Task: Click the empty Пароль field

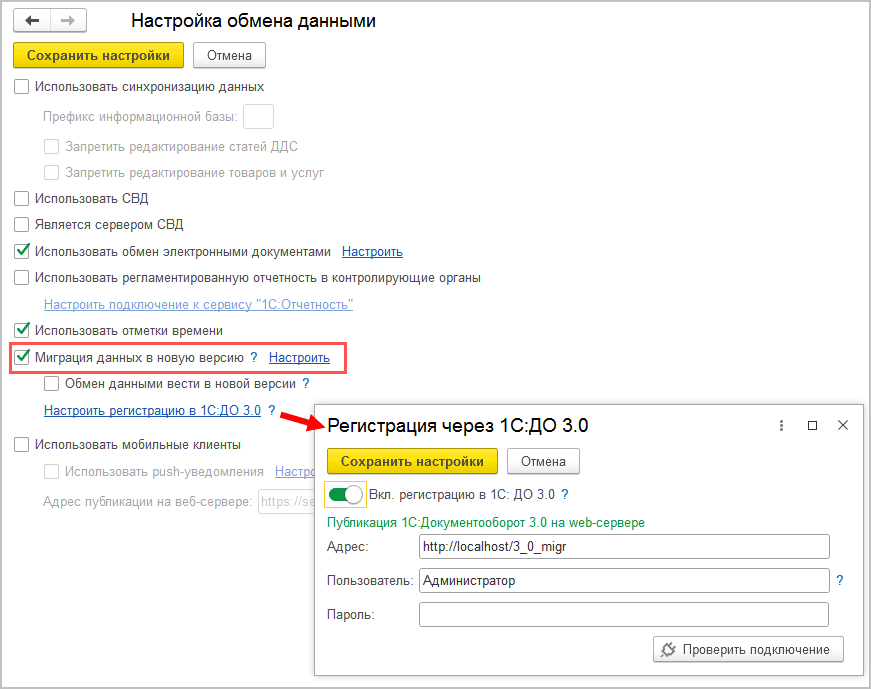Action: (624, 615)
